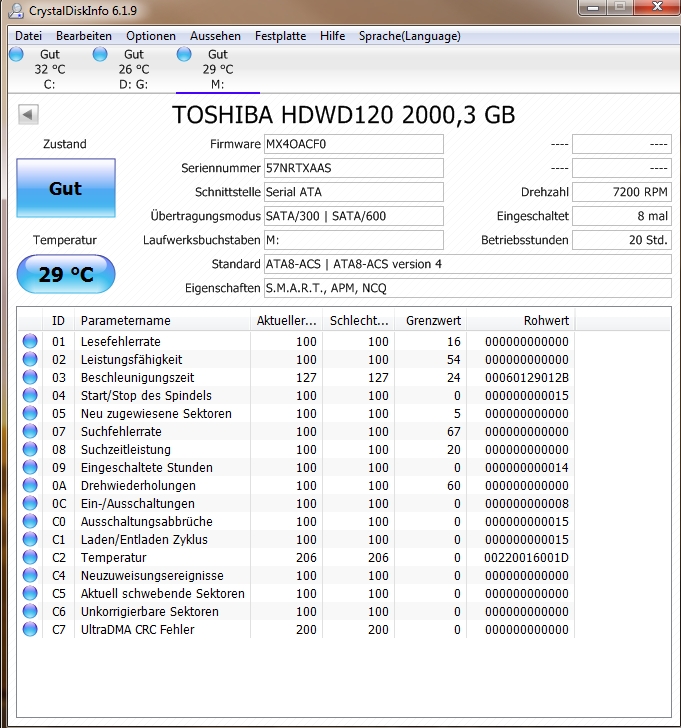Select raw value 000000000014 in Eingeschaltete Stunden row
The image size is (681, 728).
(x=526, y=467)
